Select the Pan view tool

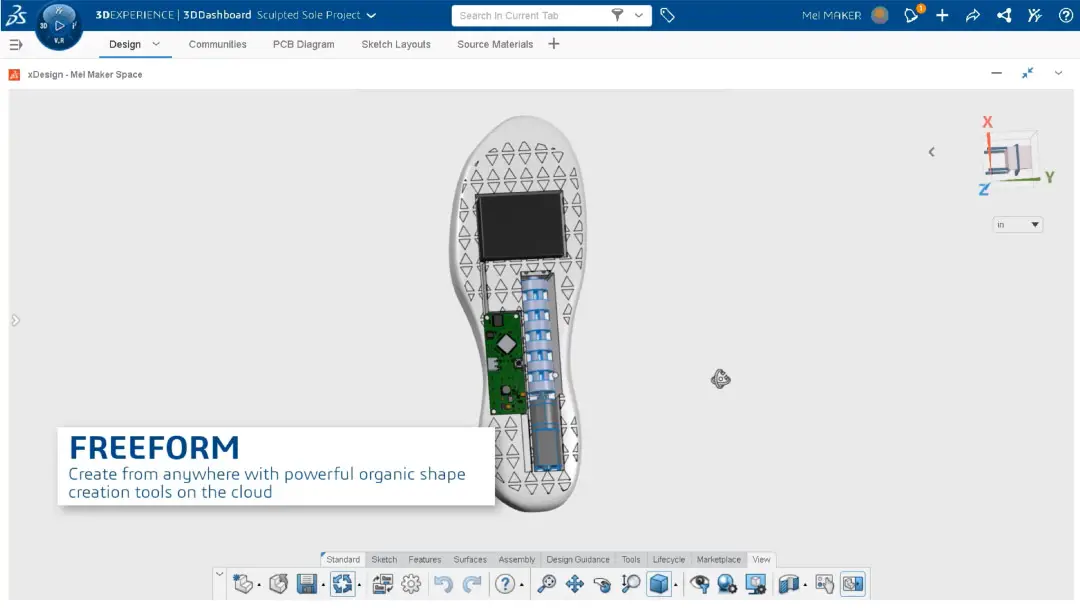(574, 583)
